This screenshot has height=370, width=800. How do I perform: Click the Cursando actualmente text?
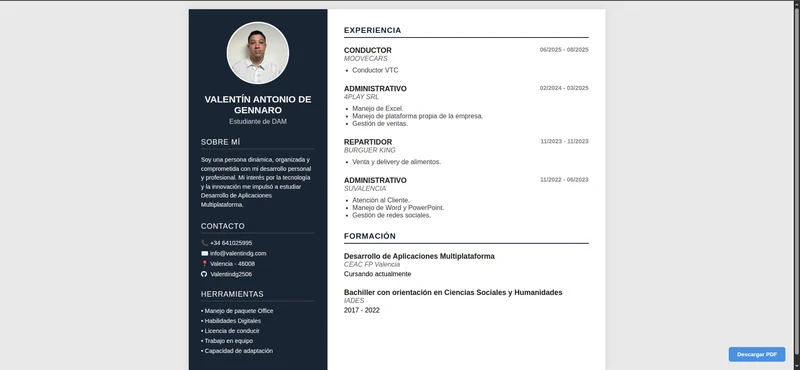(x=377, y=274)
